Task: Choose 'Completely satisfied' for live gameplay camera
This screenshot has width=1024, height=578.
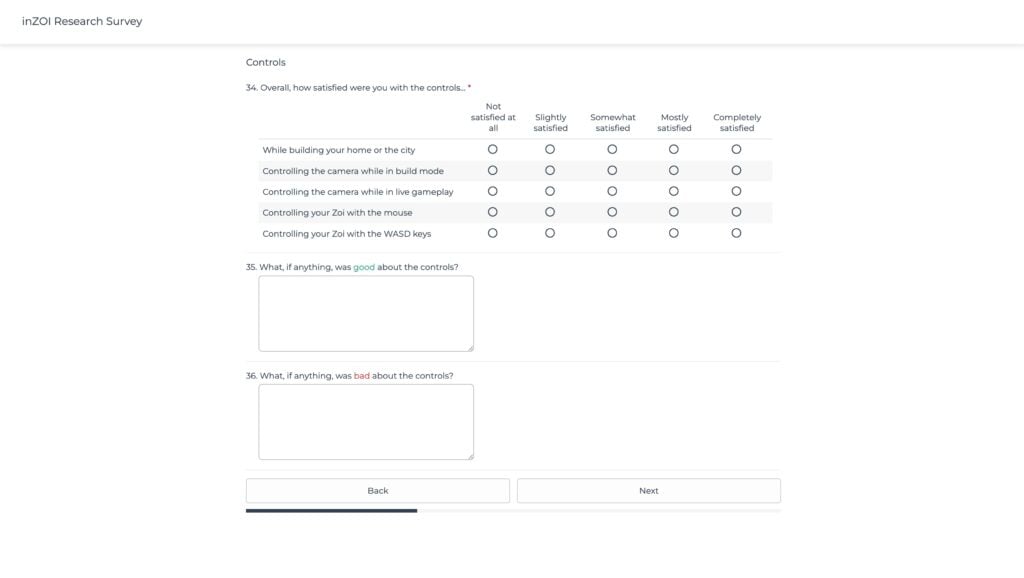Action: [736, 191]
